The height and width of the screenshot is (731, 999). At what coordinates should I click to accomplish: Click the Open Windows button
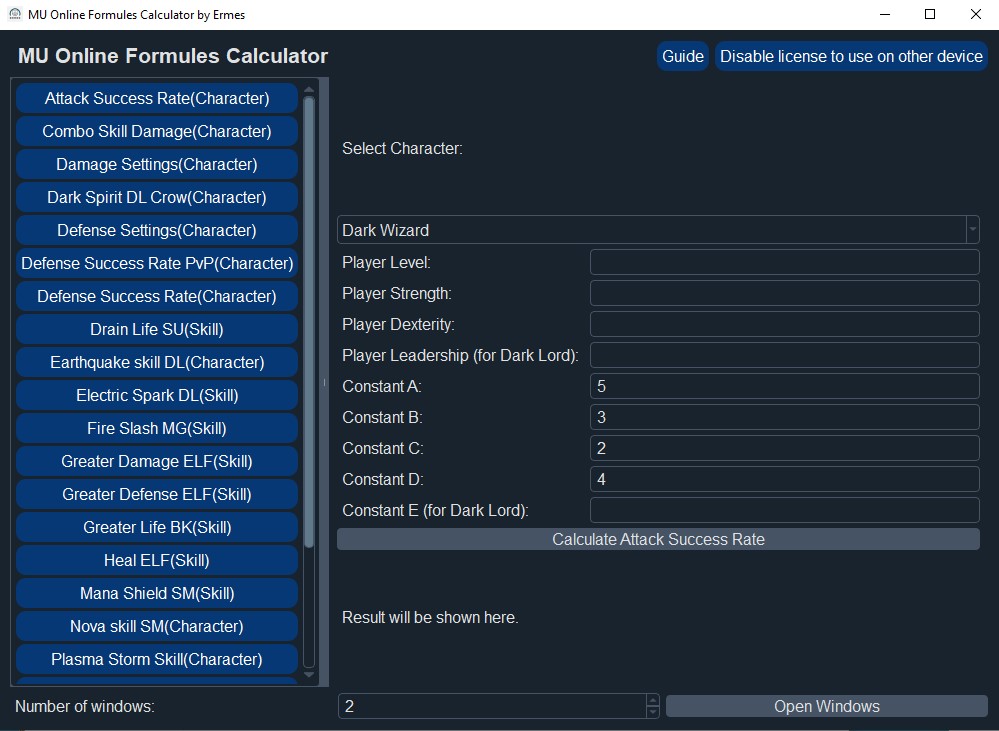826,706
